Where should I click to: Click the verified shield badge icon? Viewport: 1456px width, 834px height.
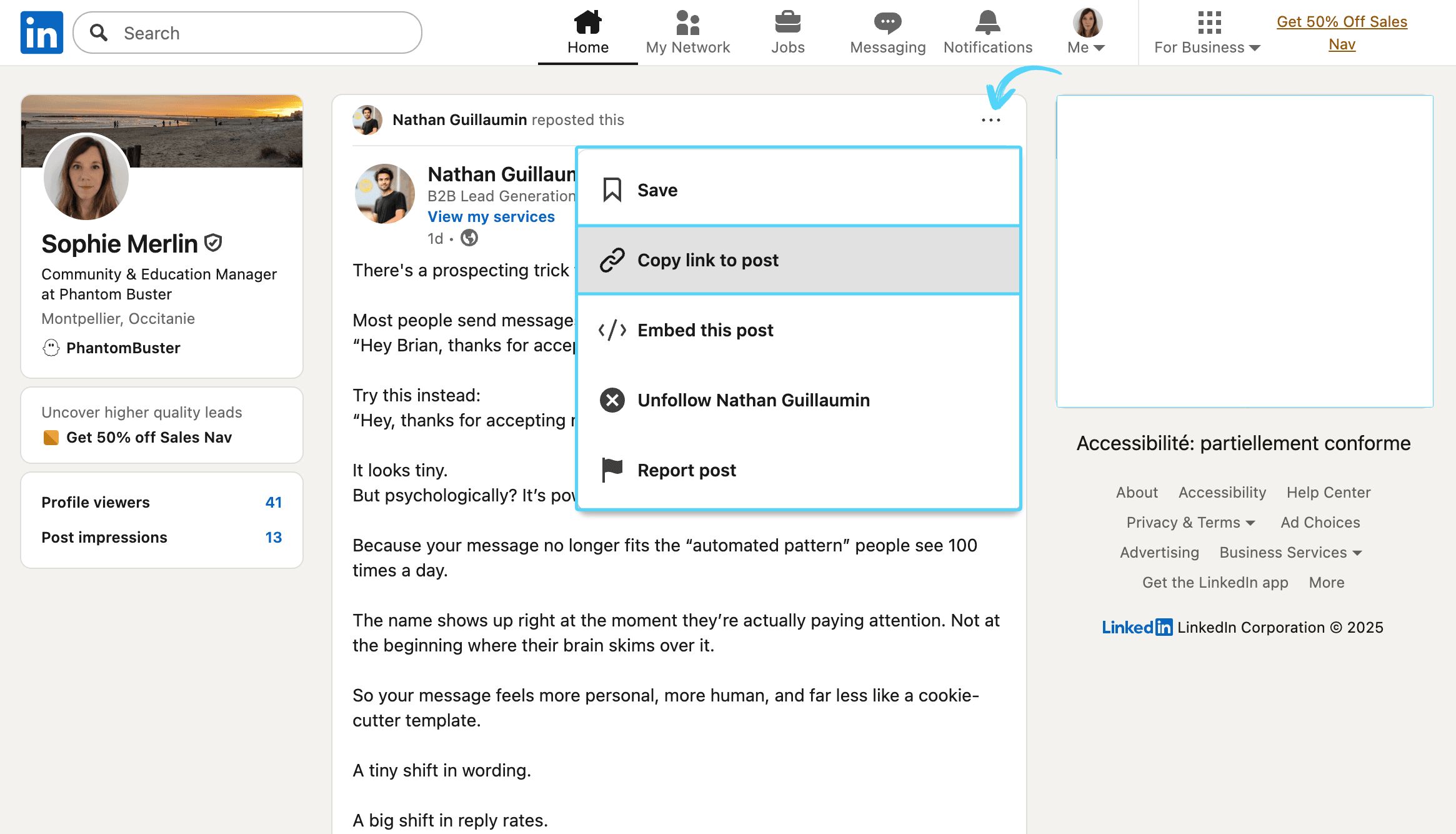(x=213, y=243)
